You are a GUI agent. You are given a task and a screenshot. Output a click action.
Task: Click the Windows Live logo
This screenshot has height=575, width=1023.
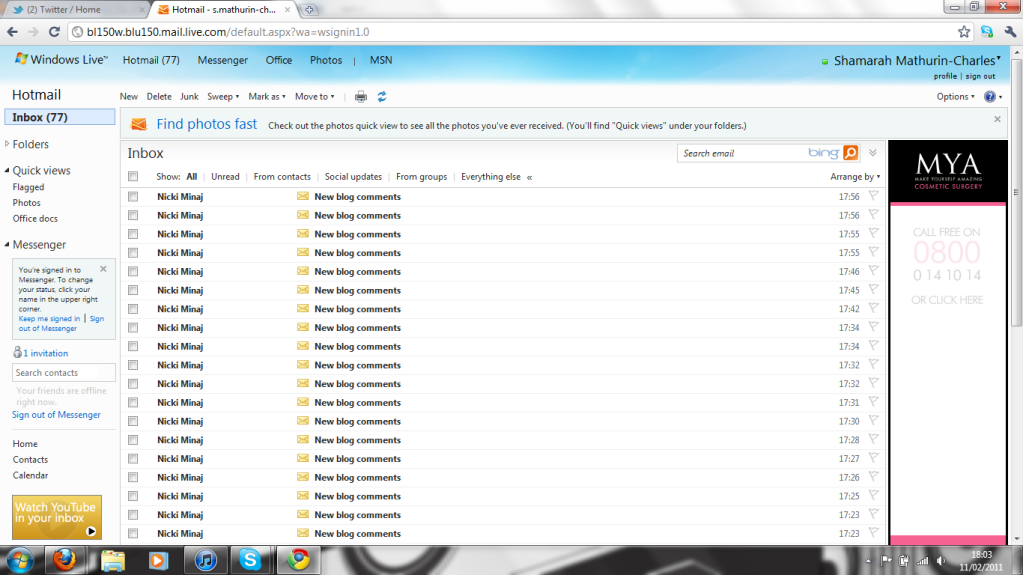click(62, 59)
